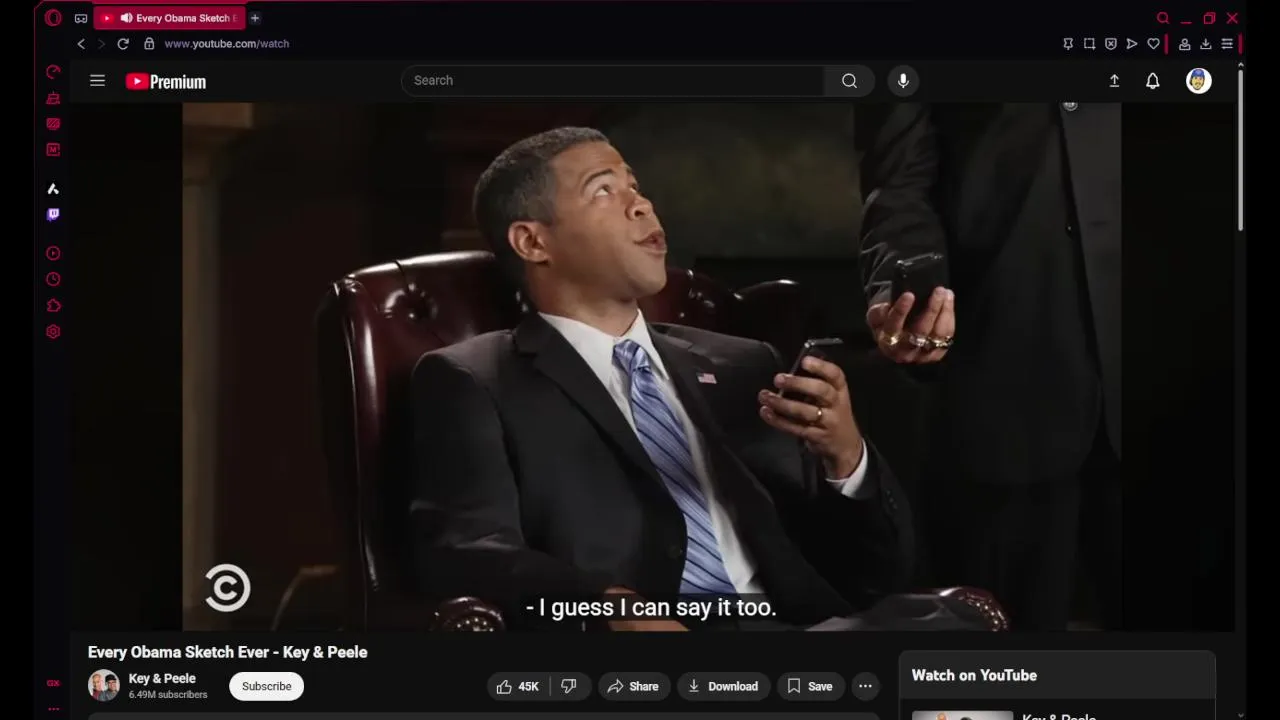Like the video with 45K likes
Image resolution: width=1280 pixels, height=720 pixels.
click(x=518, y=686)
